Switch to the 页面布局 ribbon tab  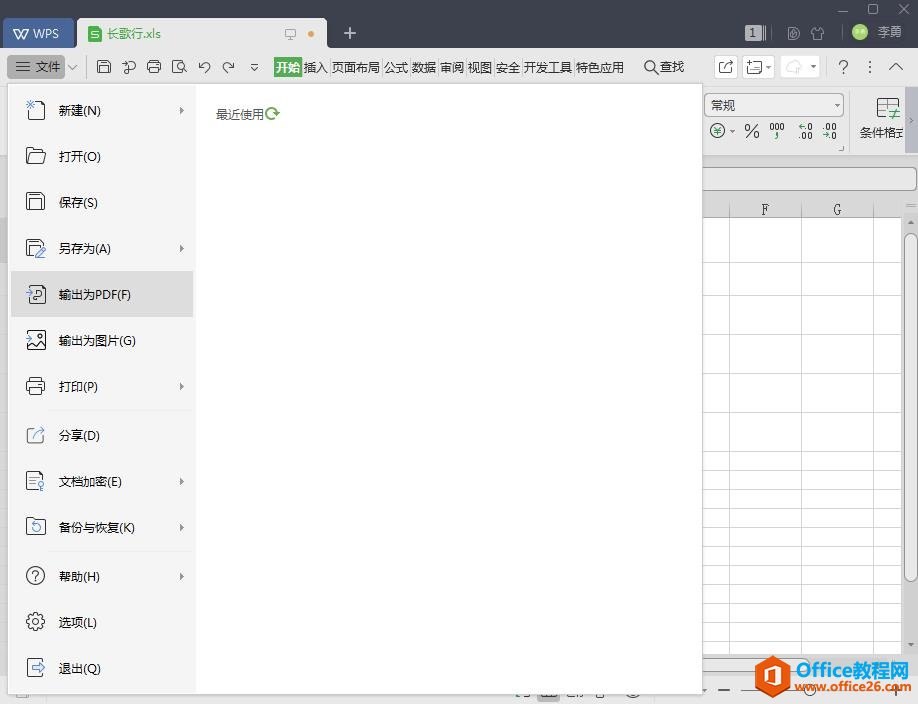coord(355,67)
